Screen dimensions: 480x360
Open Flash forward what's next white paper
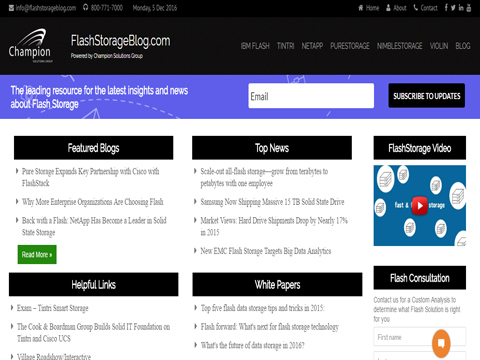coord(270,327)
